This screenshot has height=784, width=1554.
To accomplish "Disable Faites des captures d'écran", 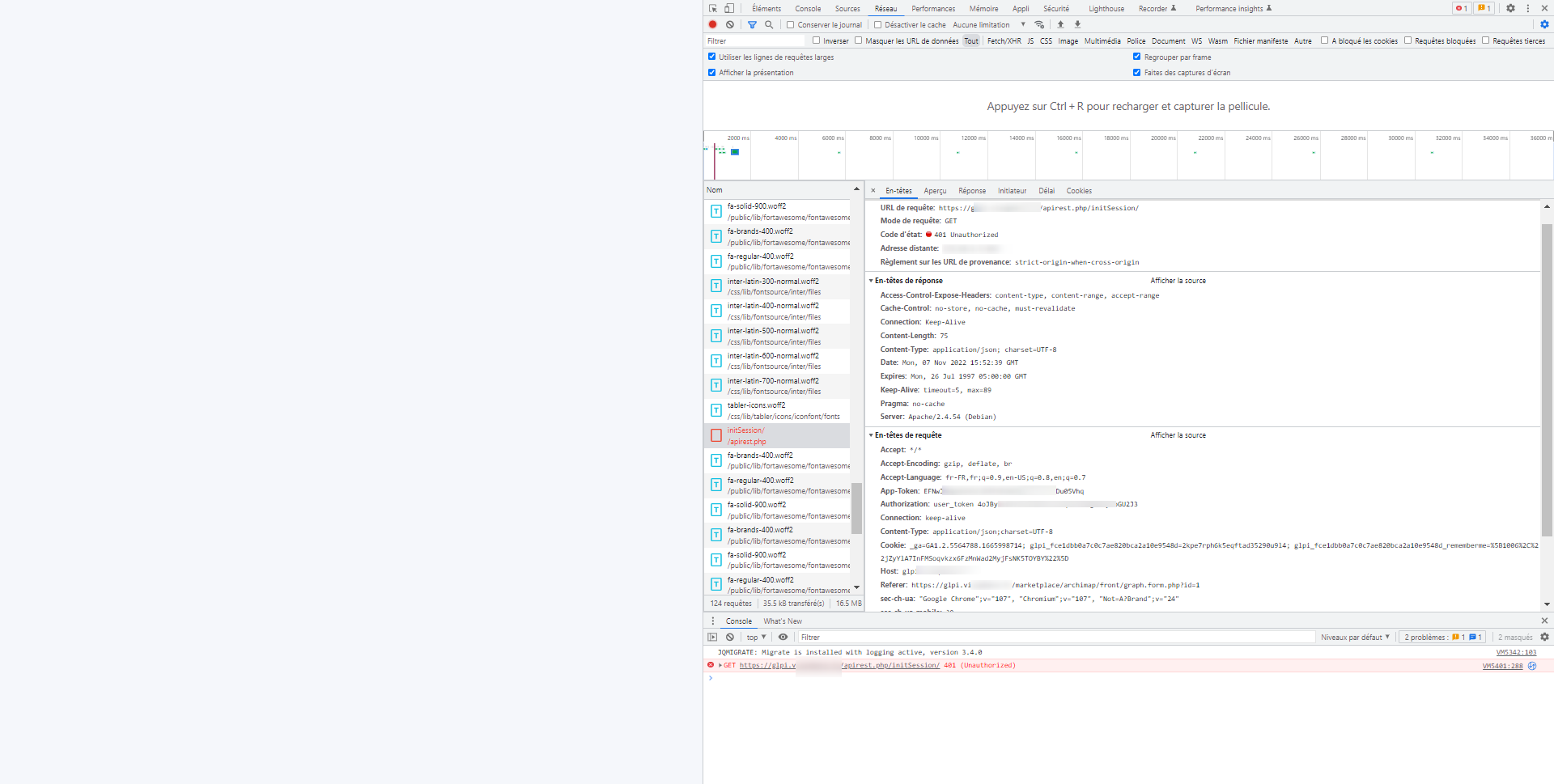I will click(1136, 72).
